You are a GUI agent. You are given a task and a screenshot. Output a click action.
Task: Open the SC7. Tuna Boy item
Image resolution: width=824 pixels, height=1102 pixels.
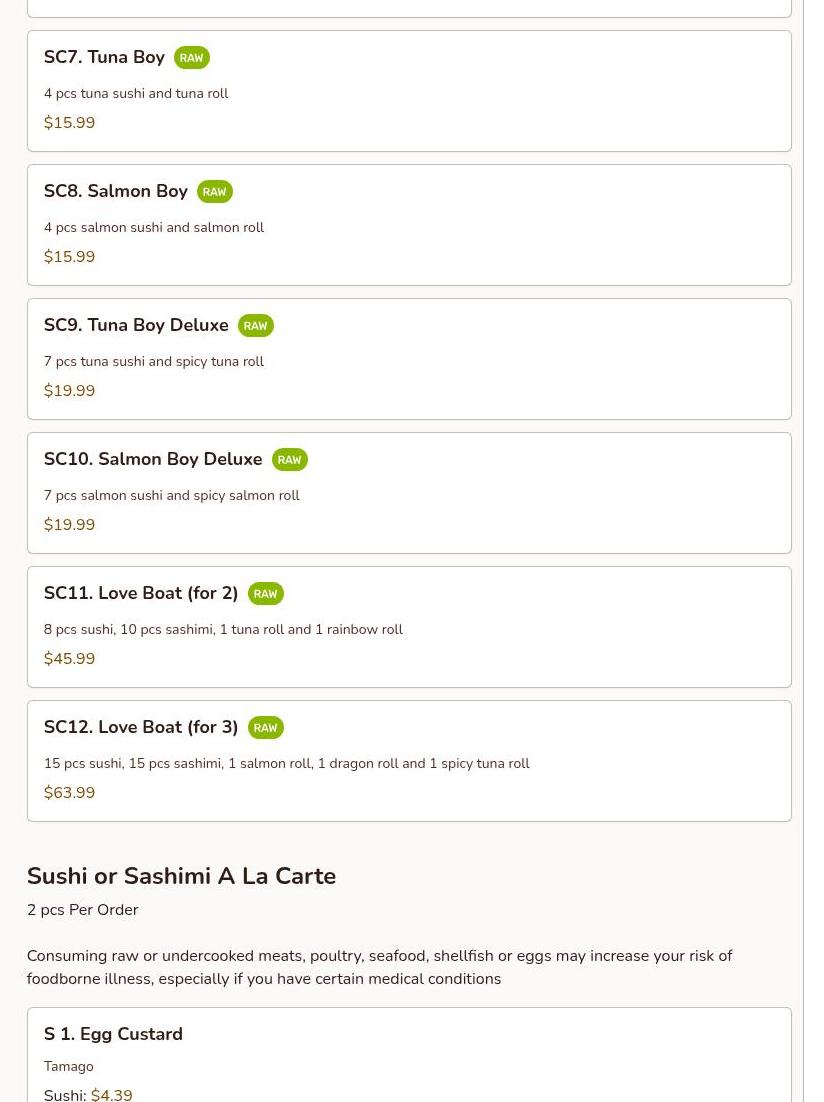409,91
